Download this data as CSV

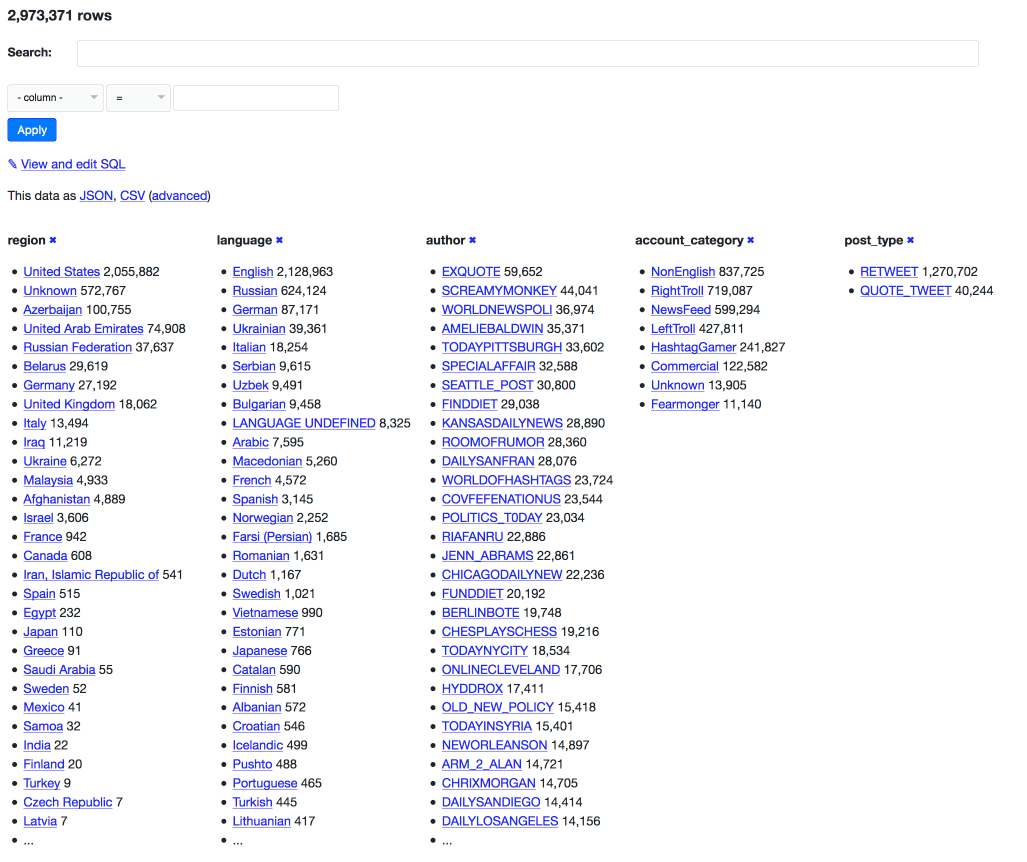pyautogui.click(x=132, y=196)
